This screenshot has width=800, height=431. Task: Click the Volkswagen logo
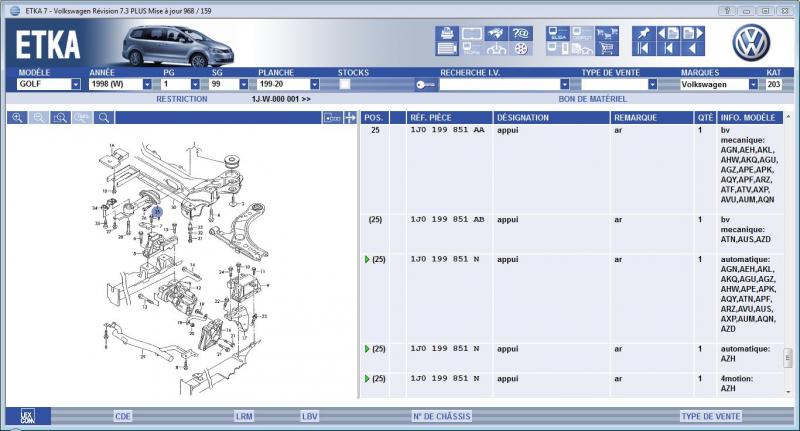pyautogui.click(x=752, y=43)
